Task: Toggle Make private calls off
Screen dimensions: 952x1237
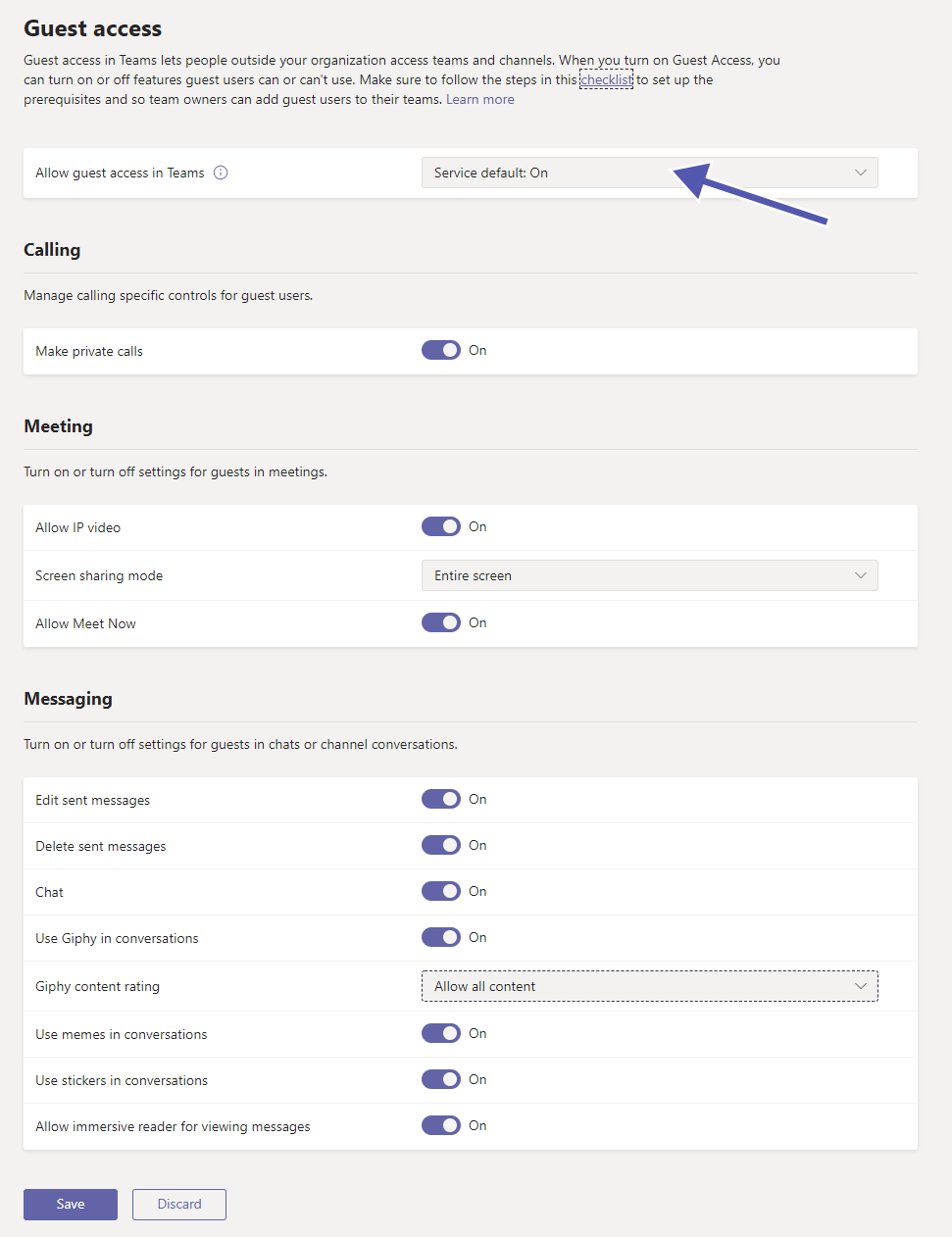Action: pos(441,350)
